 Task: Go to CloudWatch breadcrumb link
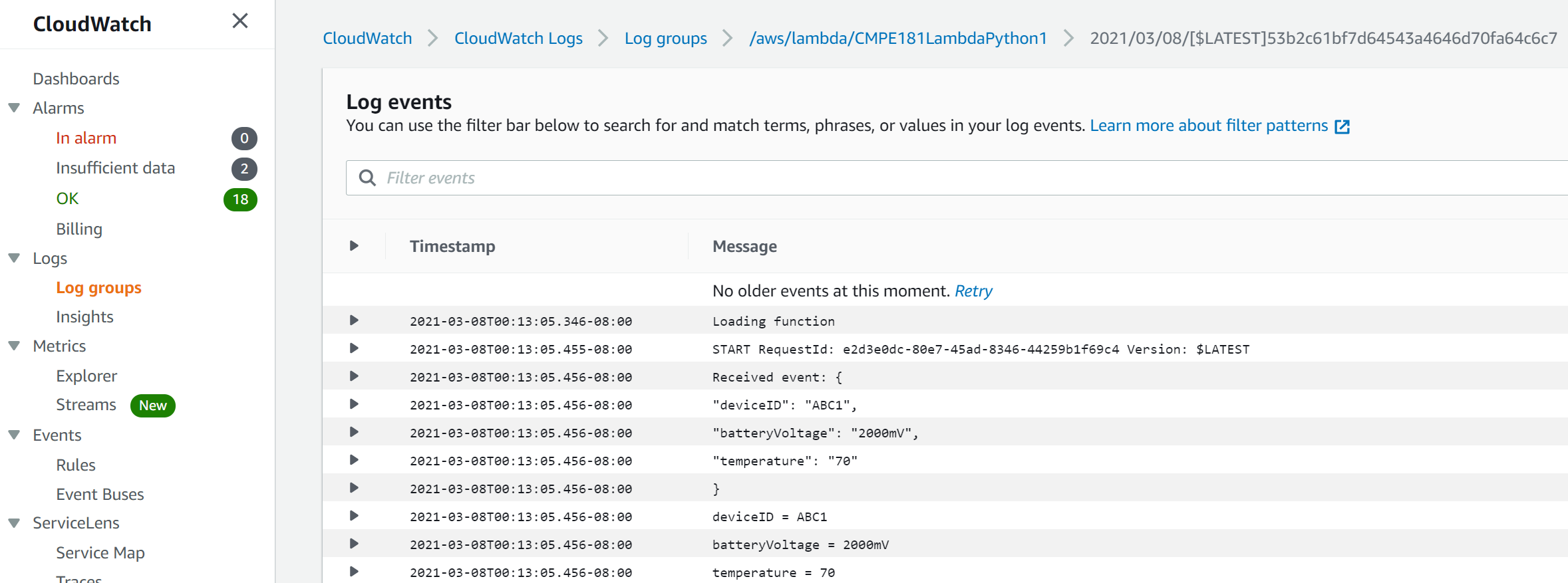367,39
